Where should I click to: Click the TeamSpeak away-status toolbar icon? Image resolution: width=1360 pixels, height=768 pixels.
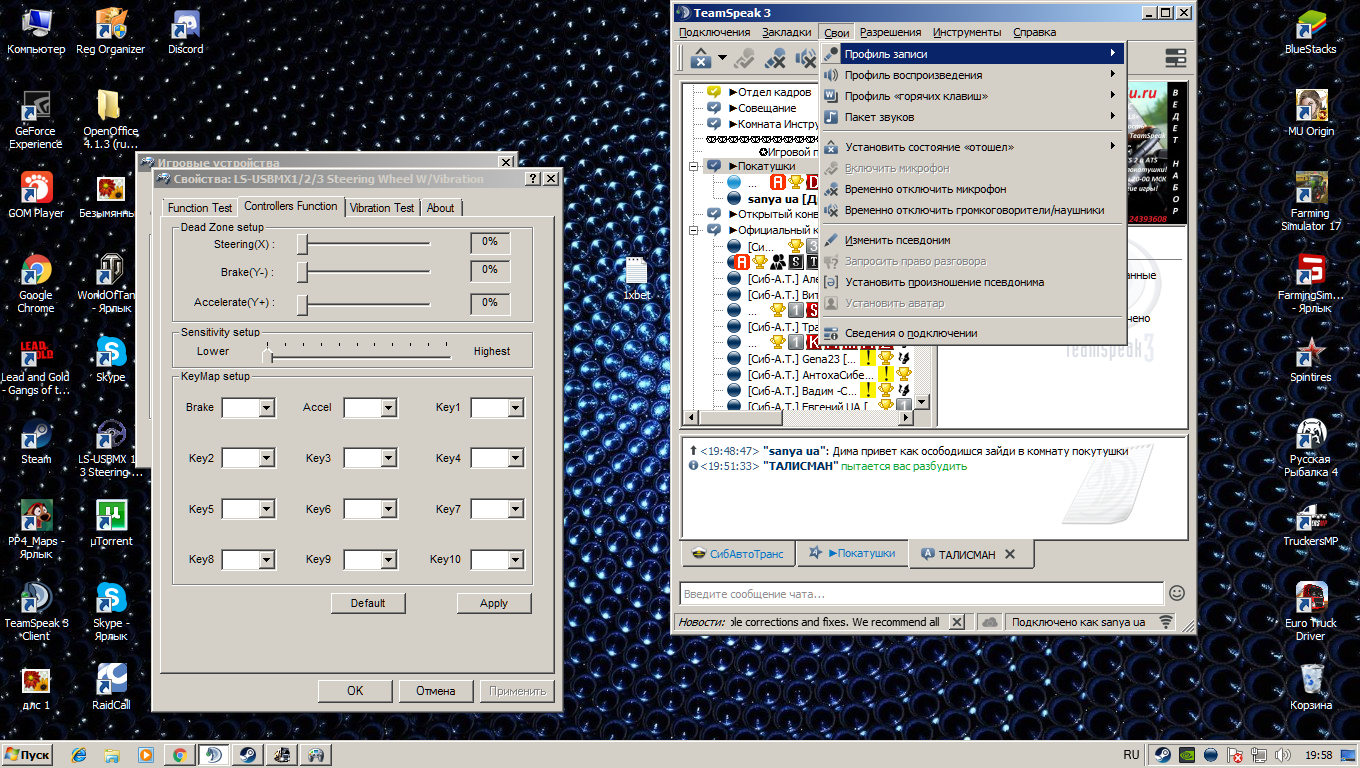pos(700,58)
